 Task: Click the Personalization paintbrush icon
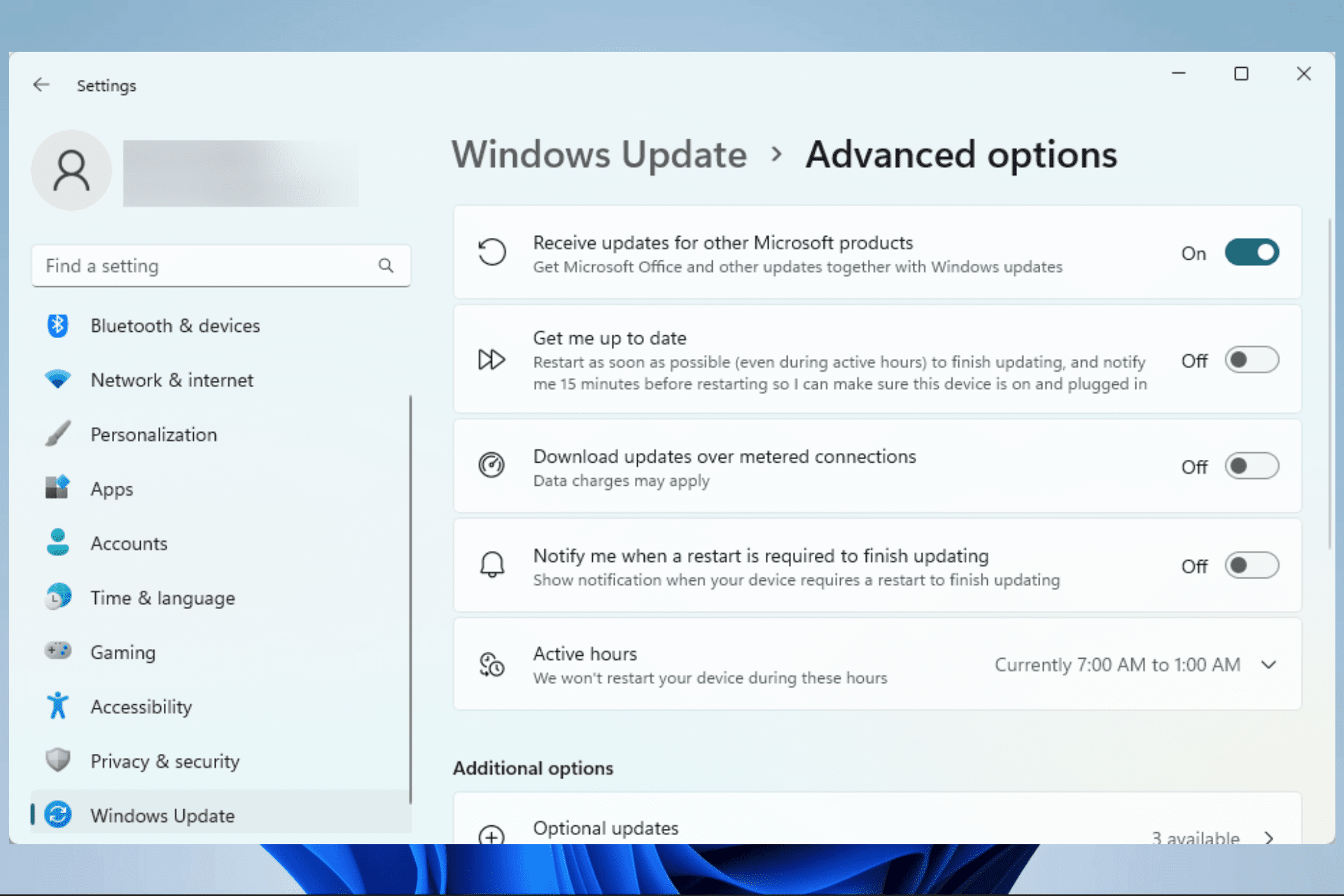[57, 434]
